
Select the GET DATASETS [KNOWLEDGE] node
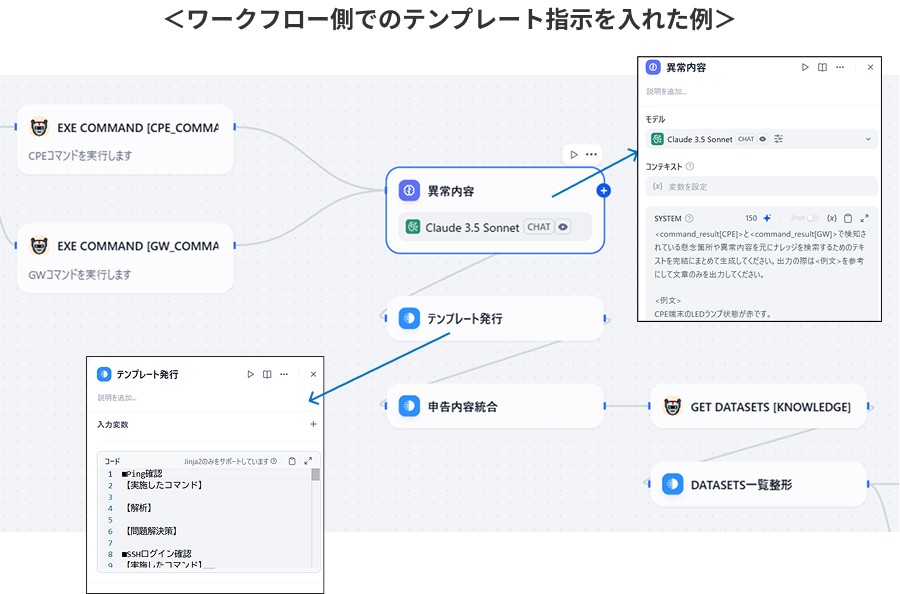click(x=759, y=407)
